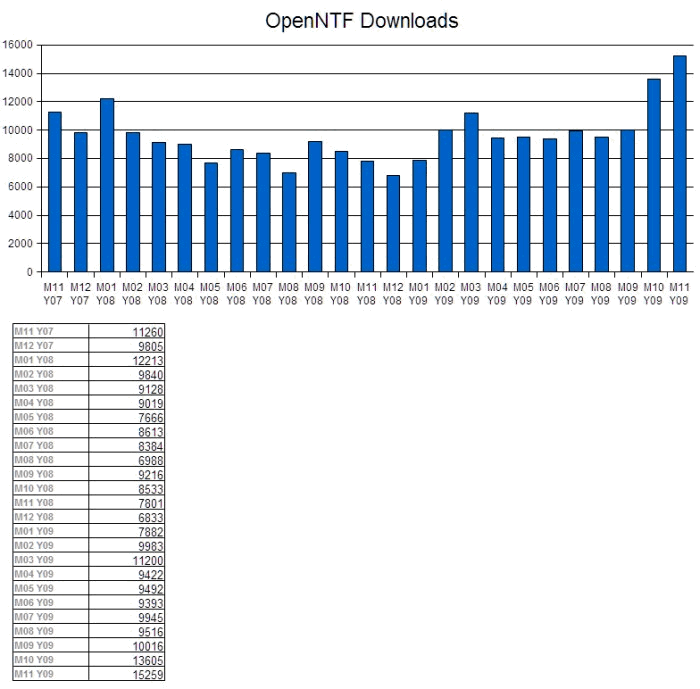Click table cell with value 7666
Image resolution: width=700 pixels, height=689 pixels.
point(126,417)
